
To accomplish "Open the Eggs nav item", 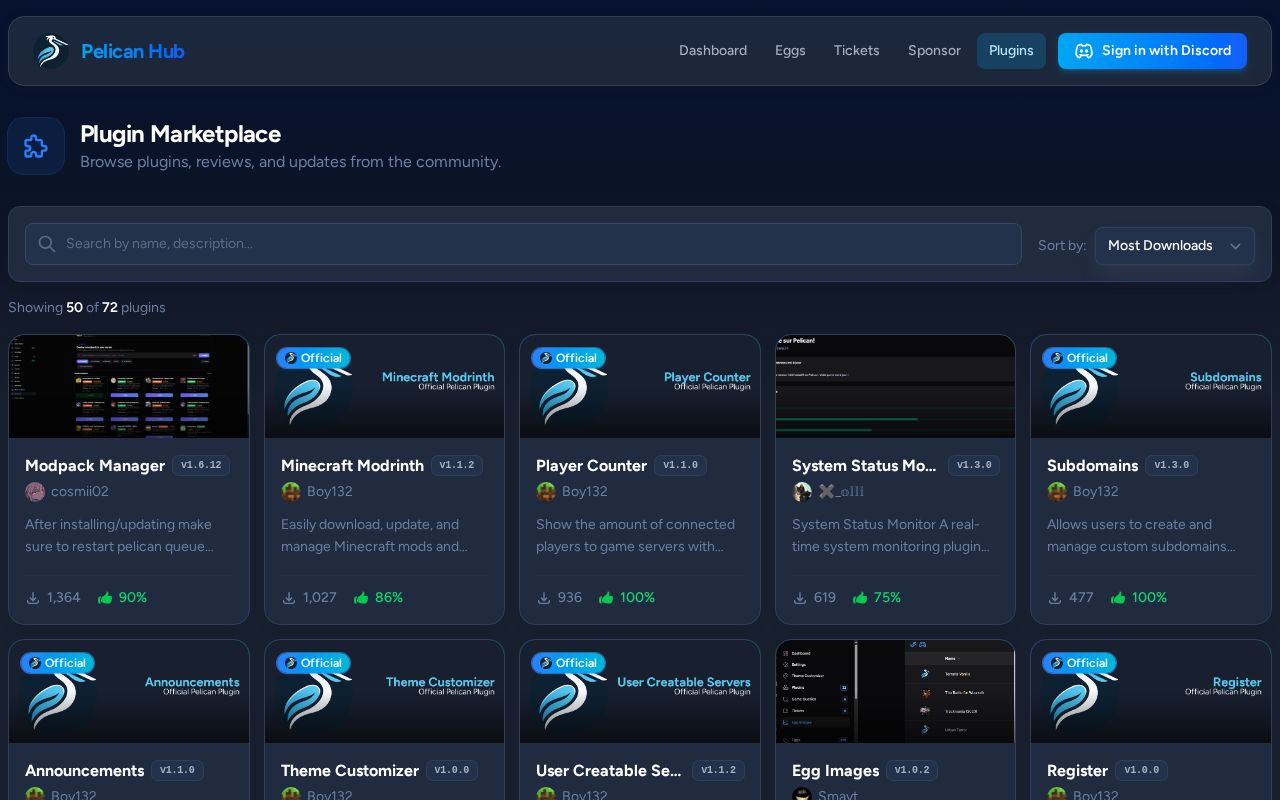I will point(790,51).
